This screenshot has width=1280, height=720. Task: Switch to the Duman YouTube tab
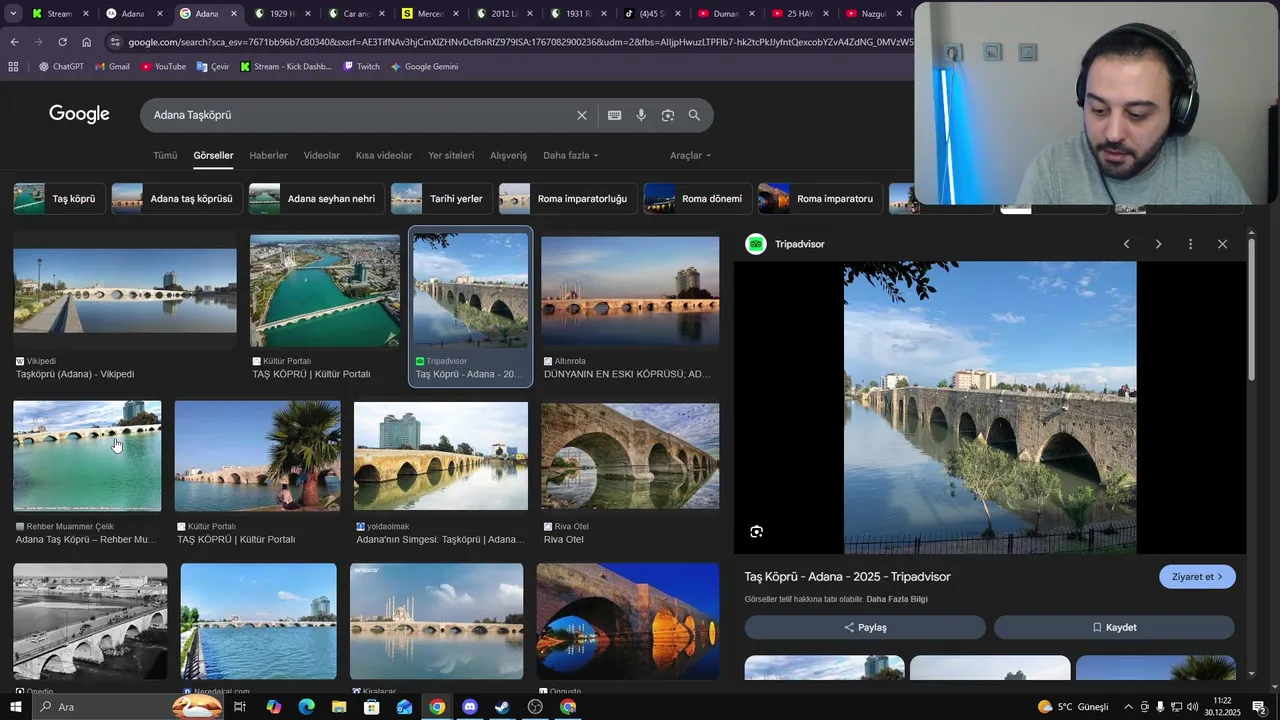click(727, 14)
